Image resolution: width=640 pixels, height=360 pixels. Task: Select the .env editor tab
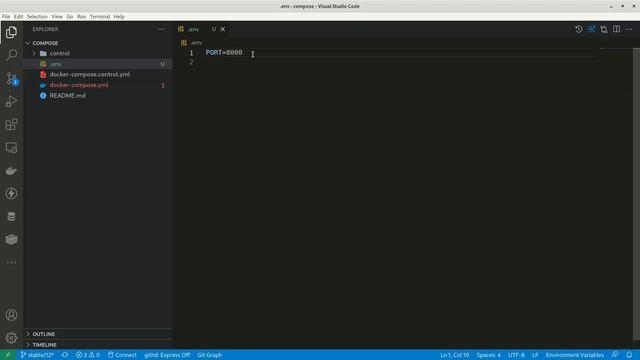202,29
